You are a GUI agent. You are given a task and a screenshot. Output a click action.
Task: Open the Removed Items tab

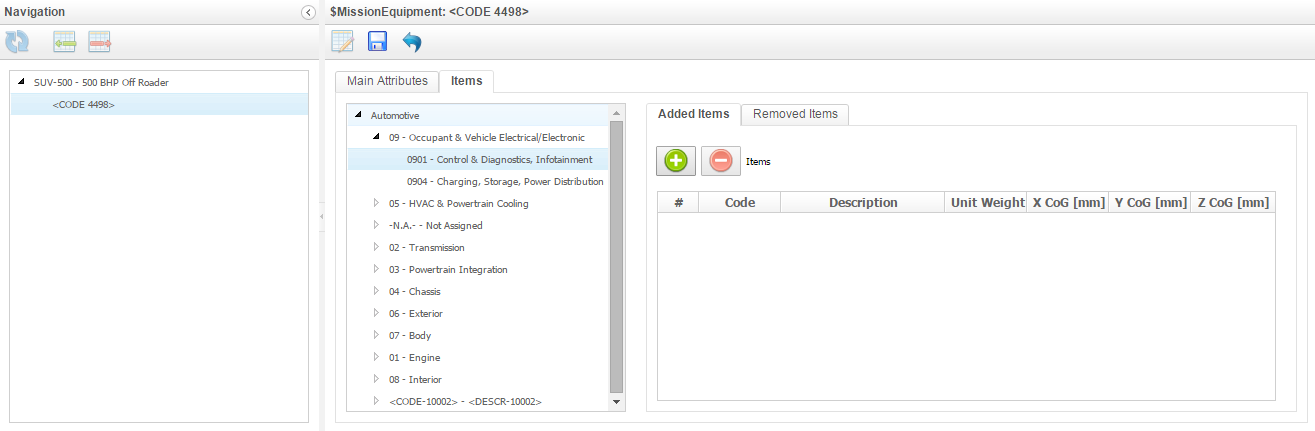coord(795,114)
